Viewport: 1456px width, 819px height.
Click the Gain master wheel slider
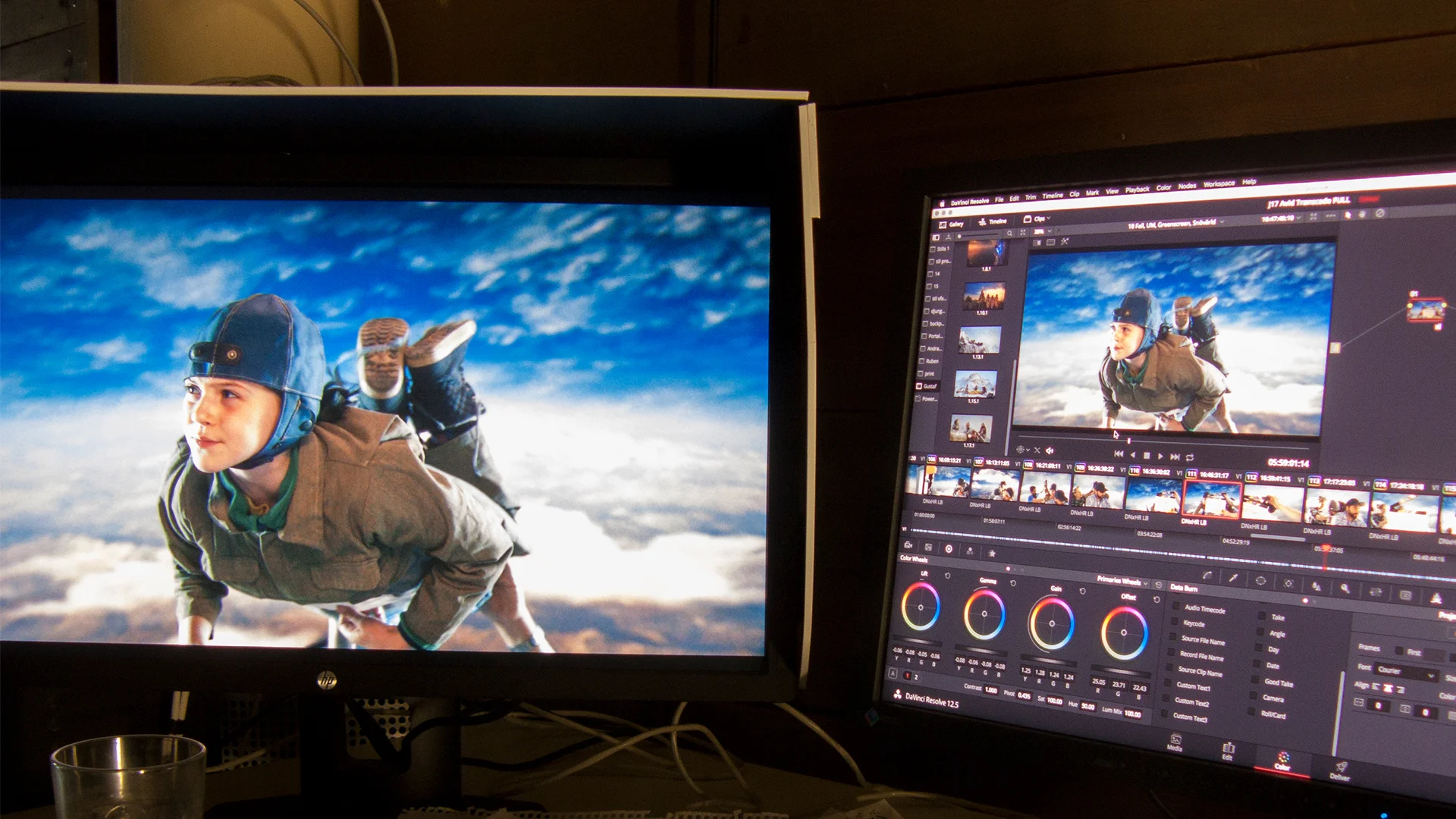[x=1049, y=660]
